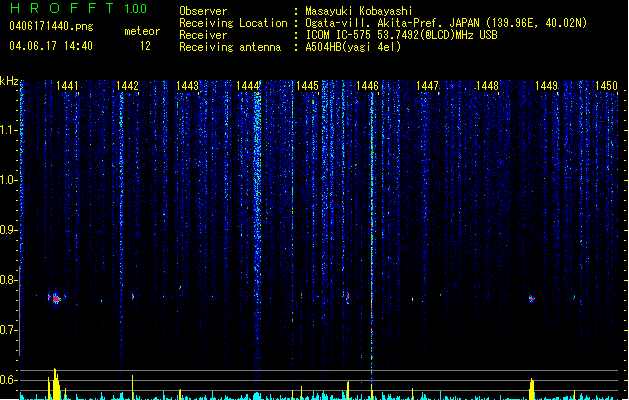Click time marker 1448
Viewport: 629px width, 400px height.
click(487, 86)
